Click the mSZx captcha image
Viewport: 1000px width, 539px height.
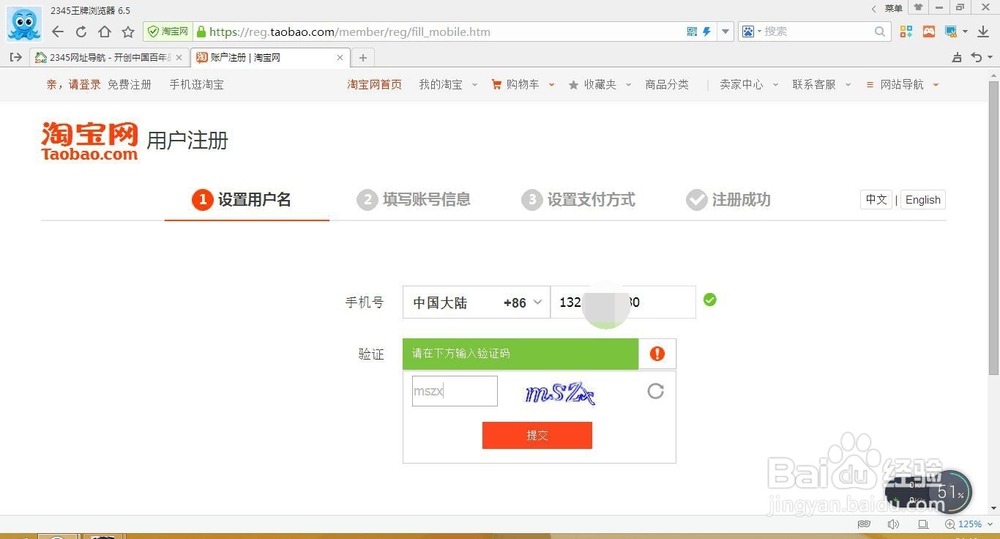click(560, 392)
